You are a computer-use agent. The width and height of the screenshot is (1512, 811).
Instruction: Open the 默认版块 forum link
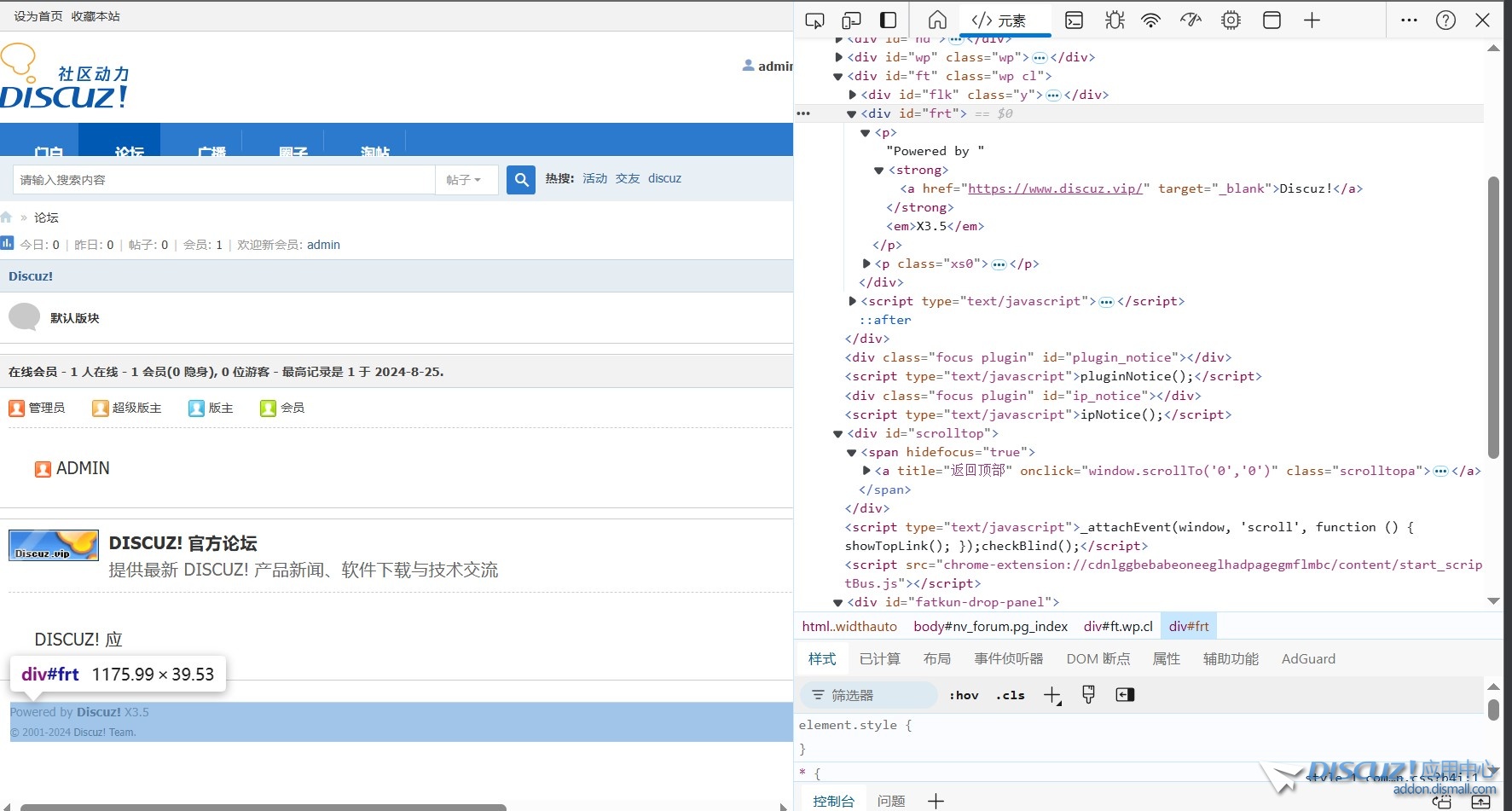pyautogui.click(x=75, y=318)
